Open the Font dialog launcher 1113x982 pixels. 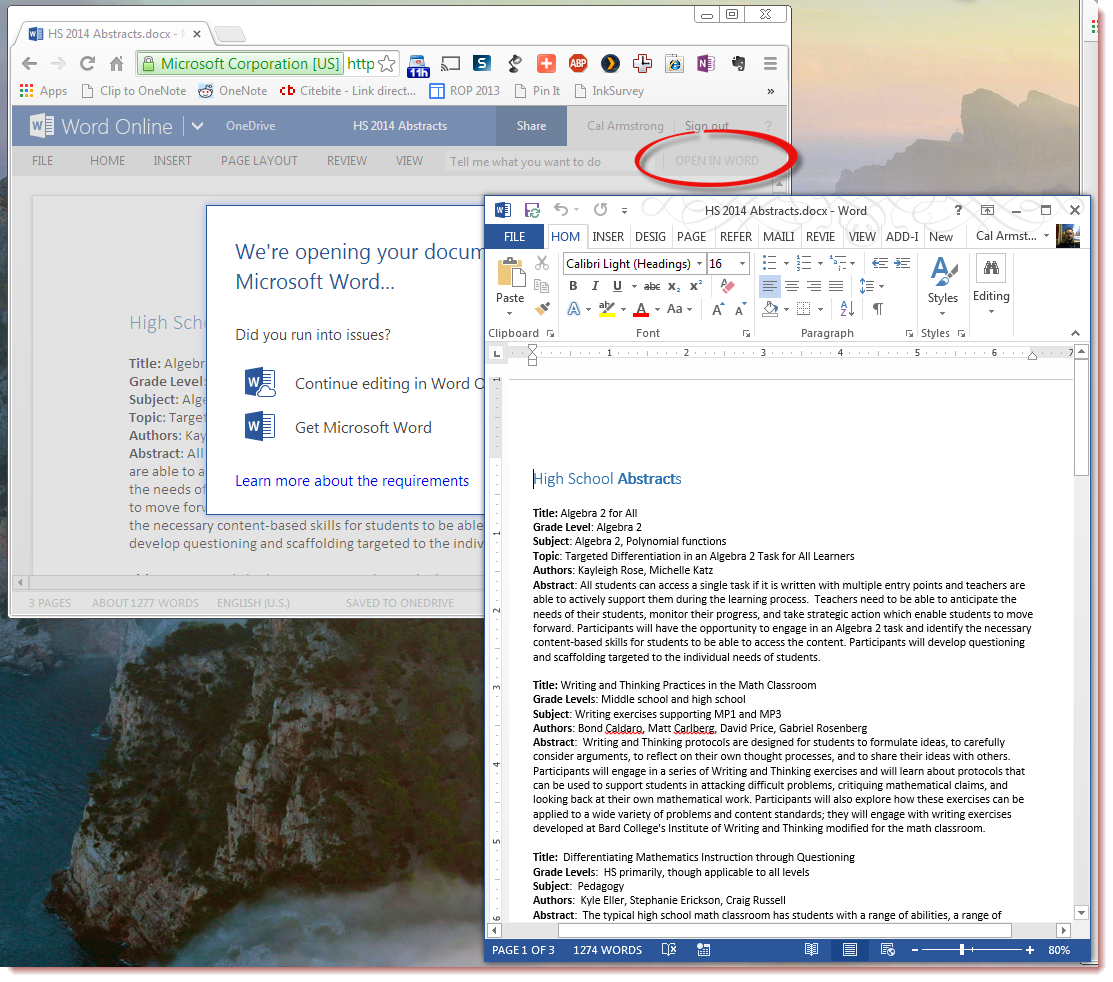pyautogui.click(x=746, y=333)
